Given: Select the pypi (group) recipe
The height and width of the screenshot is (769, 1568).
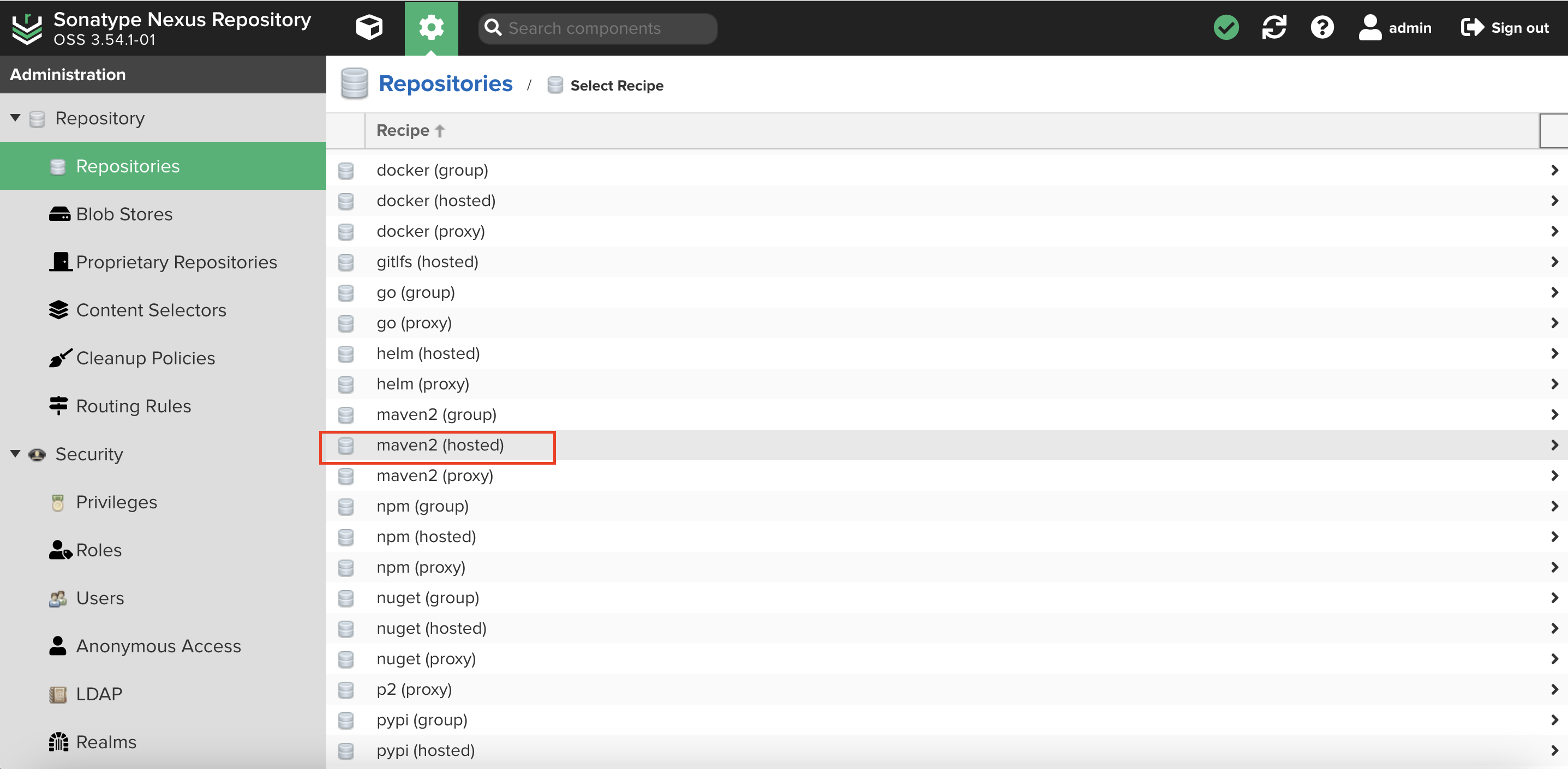Looking at the screenshot, I should [947, 720].
